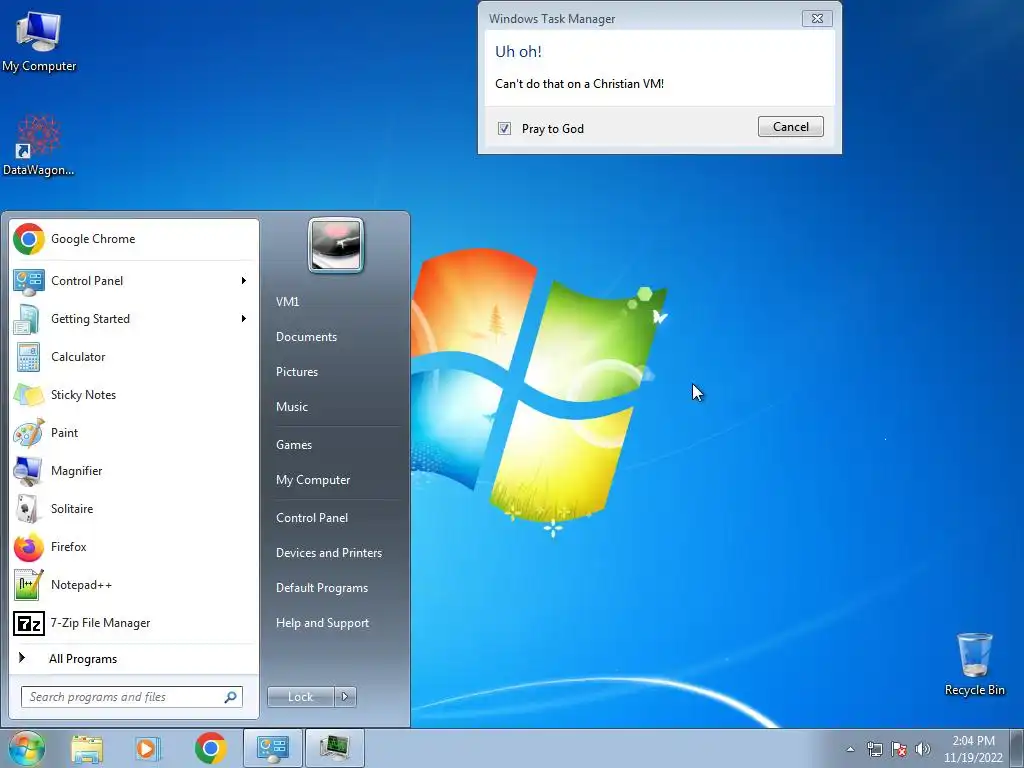Select the DataWagon desktop shortcut

(x=39, y=145)
